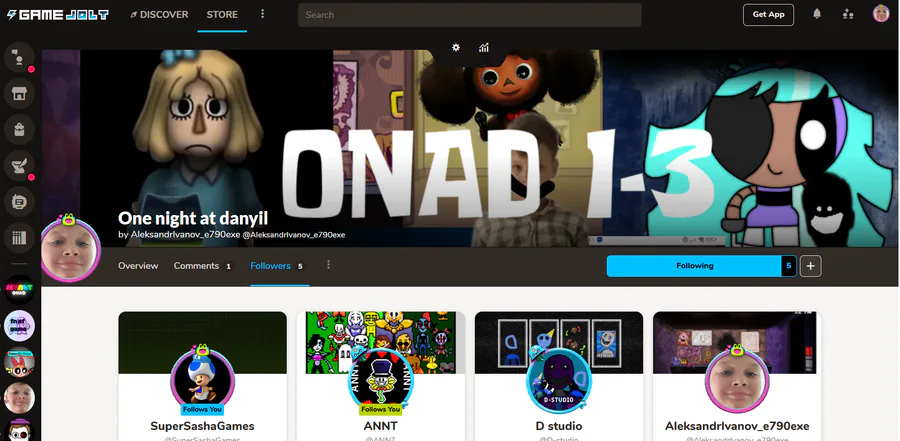Open the child face community icon in sidebar
This screenshot has width=900, height=441.
tap(20, 399)
